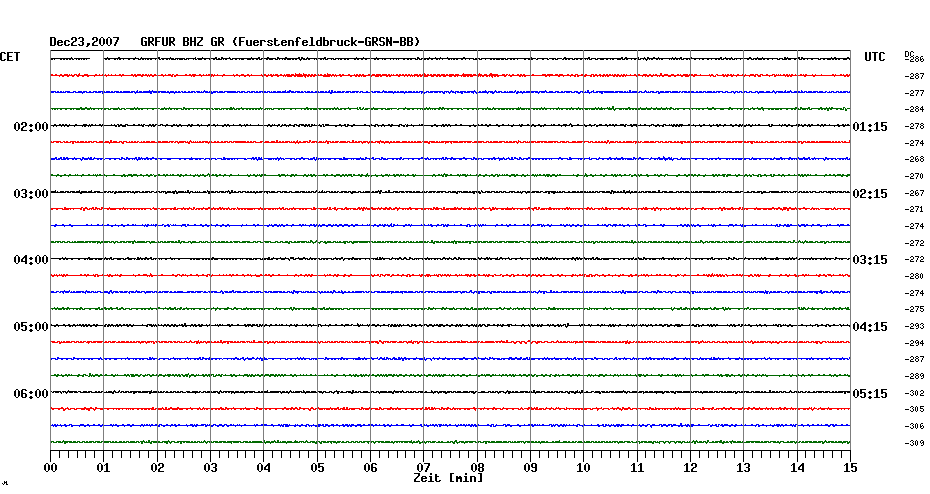The height and width of the screenshot is (494, 930).
Task: Click the DC value -293
Action: (915, 326)
